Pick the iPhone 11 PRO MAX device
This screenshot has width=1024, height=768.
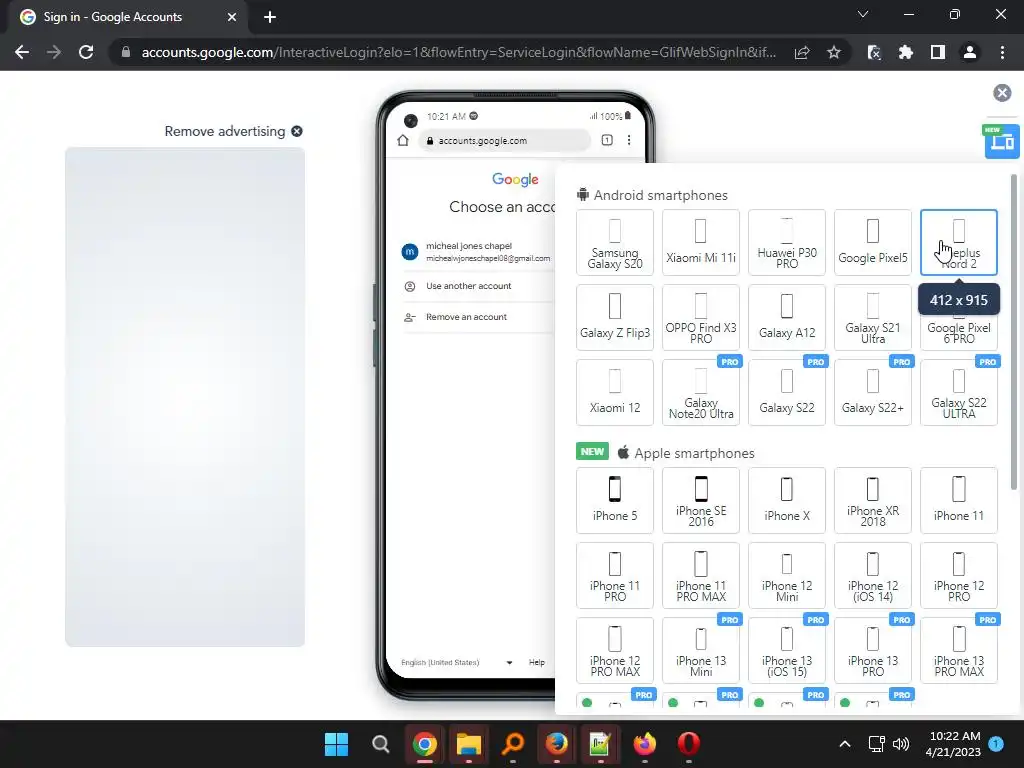pos(701,575)
